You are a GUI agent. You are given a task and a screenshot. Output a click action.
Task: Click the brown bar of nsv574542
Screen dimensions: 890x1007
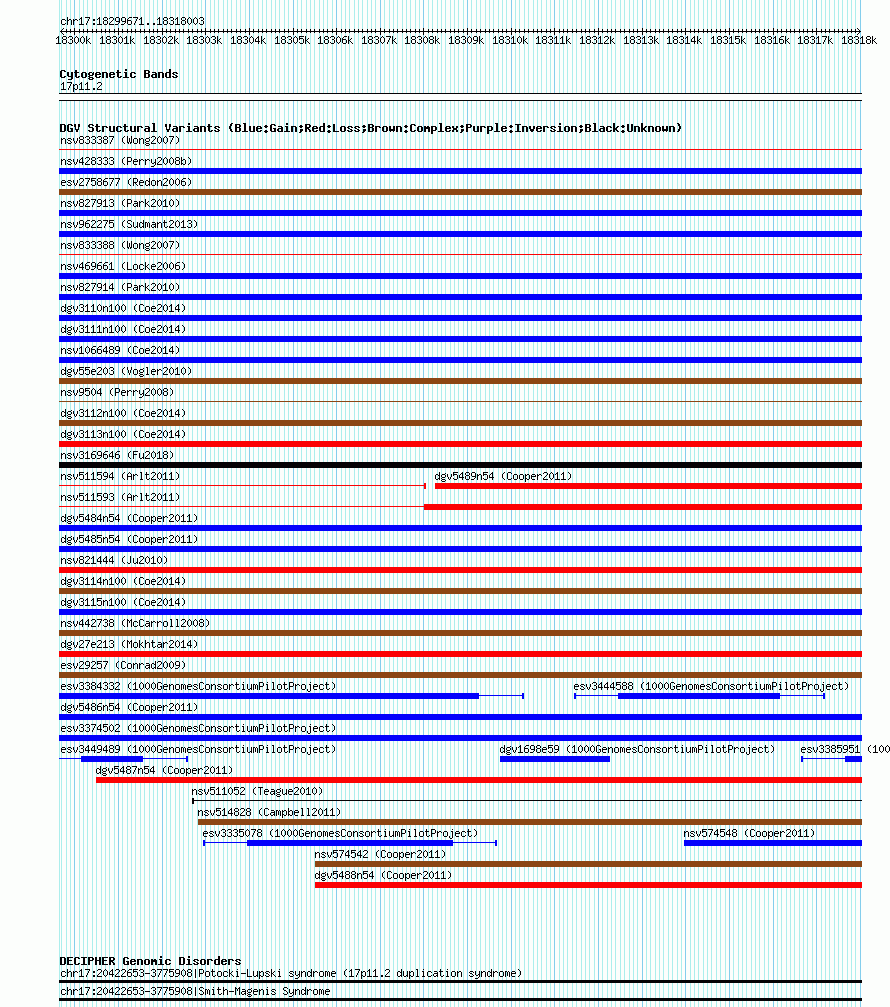click(588, 864)
